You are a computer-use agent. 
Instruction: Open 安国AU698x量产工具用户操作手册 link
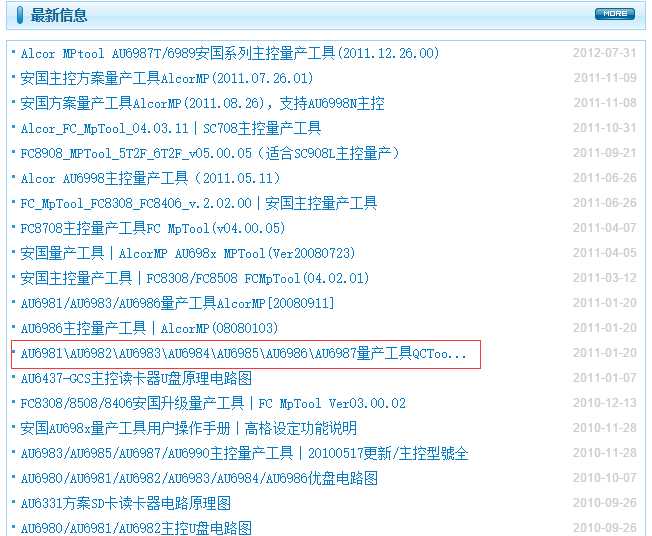coord(189,428)
